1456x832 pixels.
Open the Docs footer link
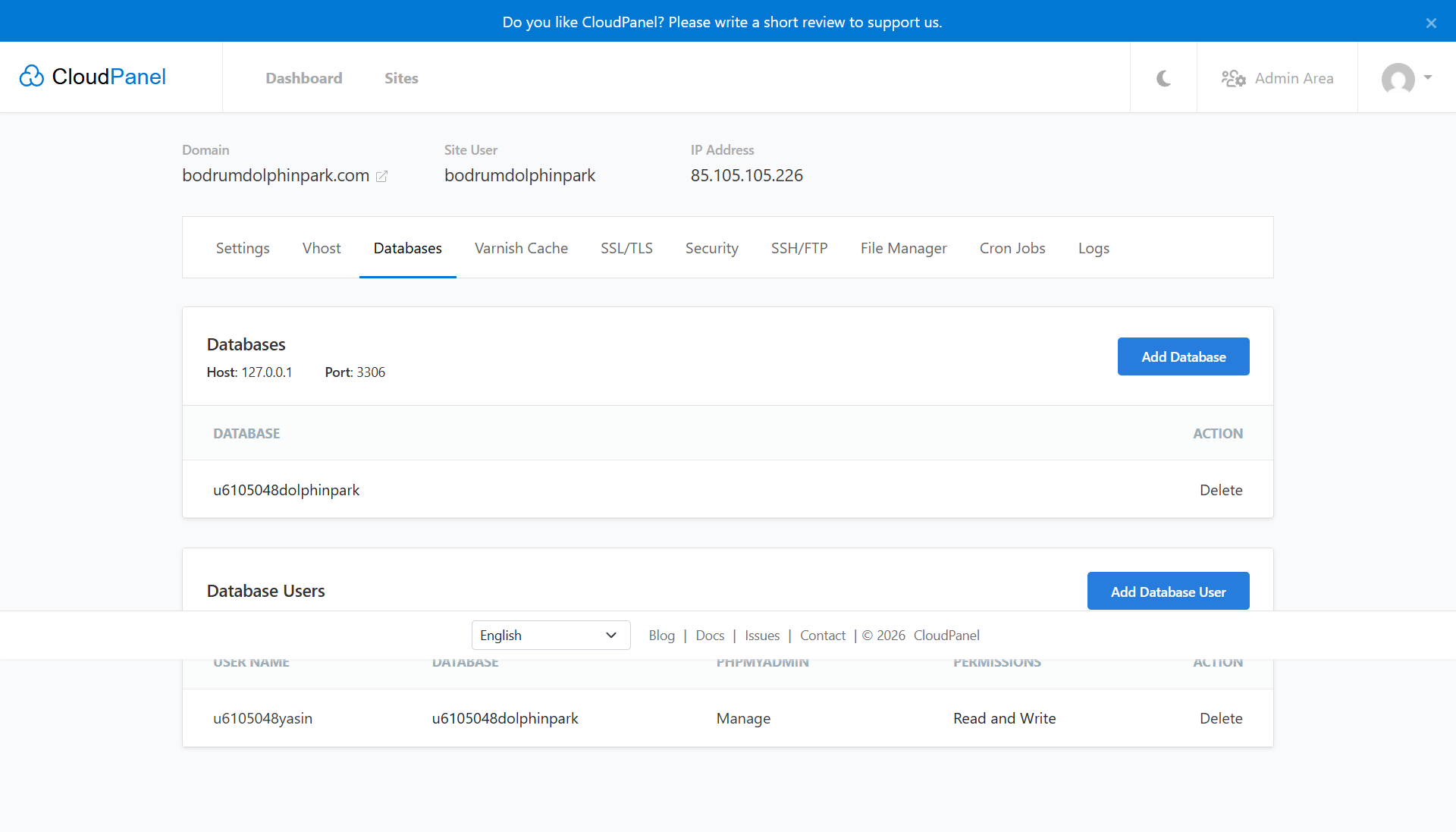pyautogui.click(x=710, y=636)
